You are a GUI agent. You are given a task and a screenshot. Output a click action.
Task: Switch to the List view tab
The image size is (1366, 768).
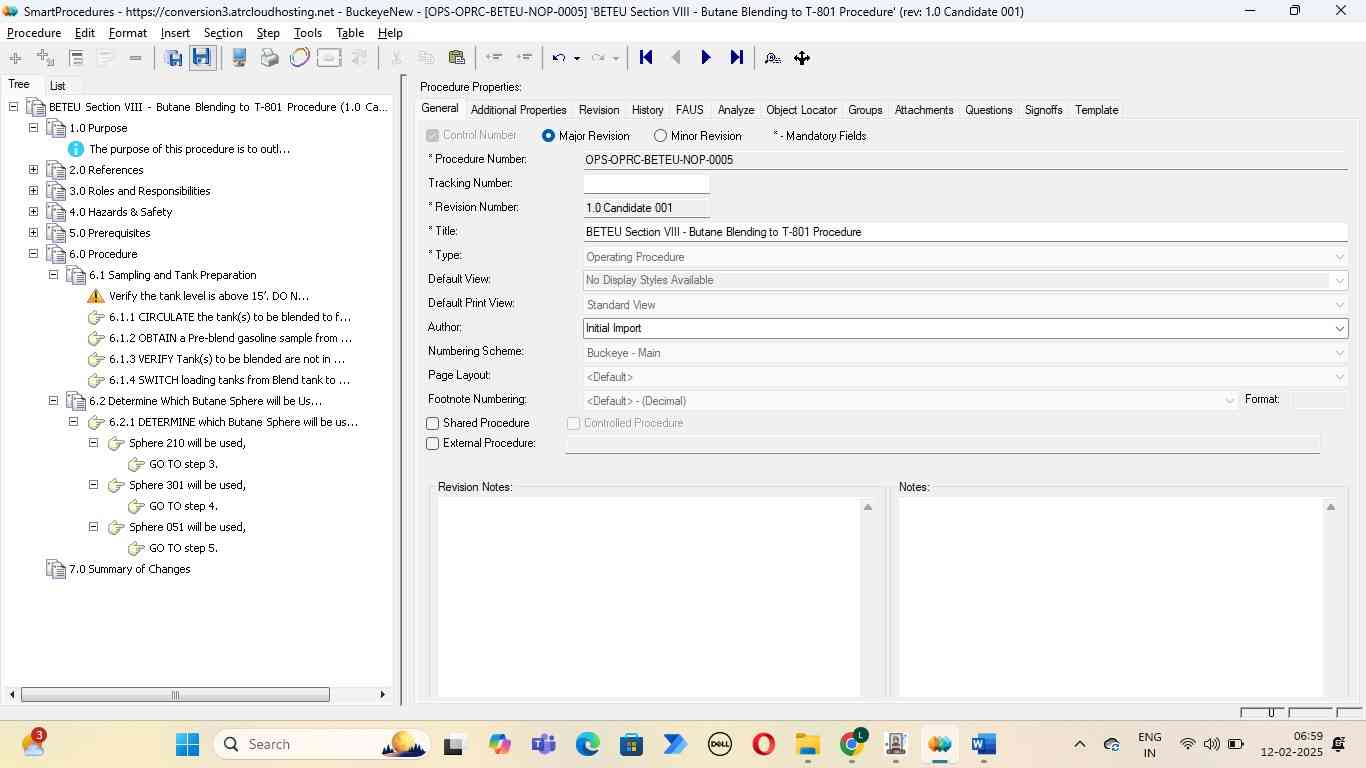pos(58,86)
